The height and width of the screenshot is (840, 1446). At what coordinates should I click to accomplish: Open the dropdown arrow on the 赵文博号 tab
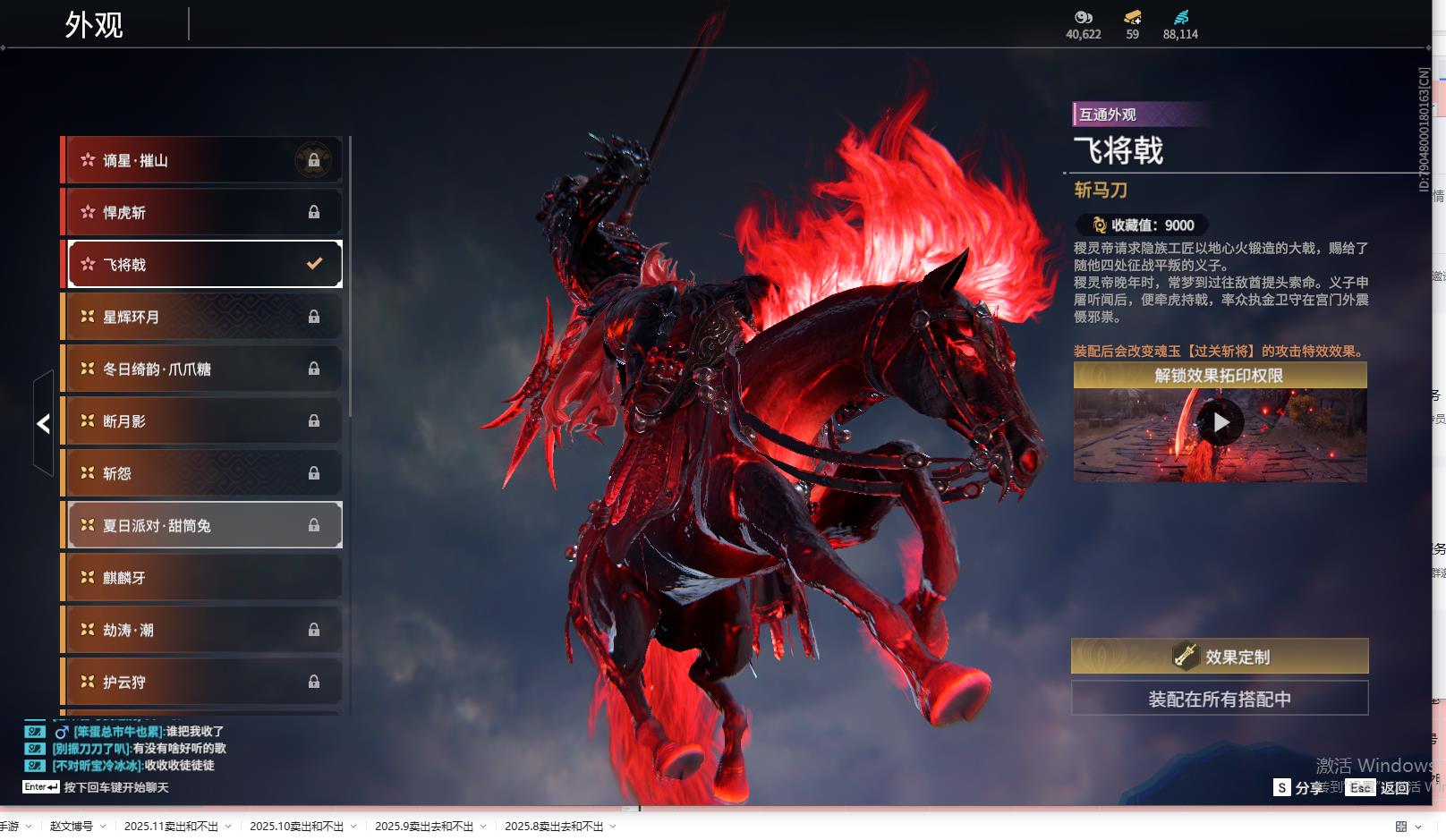point(103,827)
